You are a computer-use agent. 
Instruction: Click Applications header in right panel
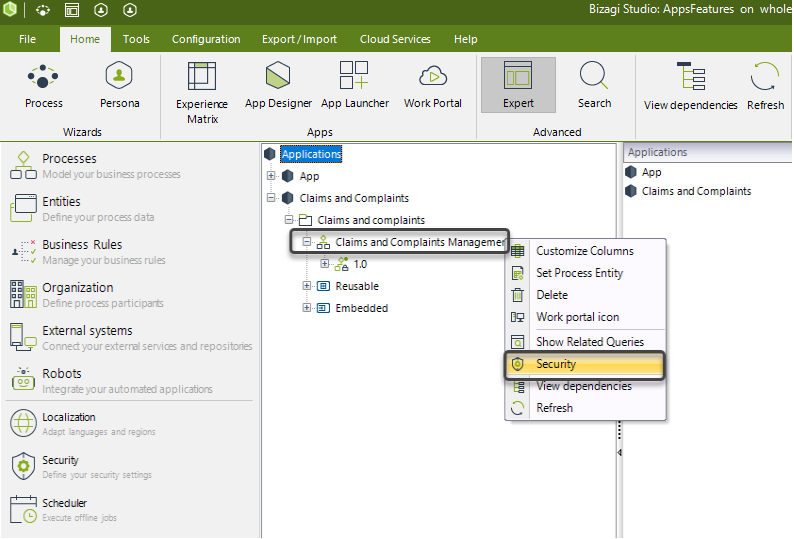click(x=709, y=152)
